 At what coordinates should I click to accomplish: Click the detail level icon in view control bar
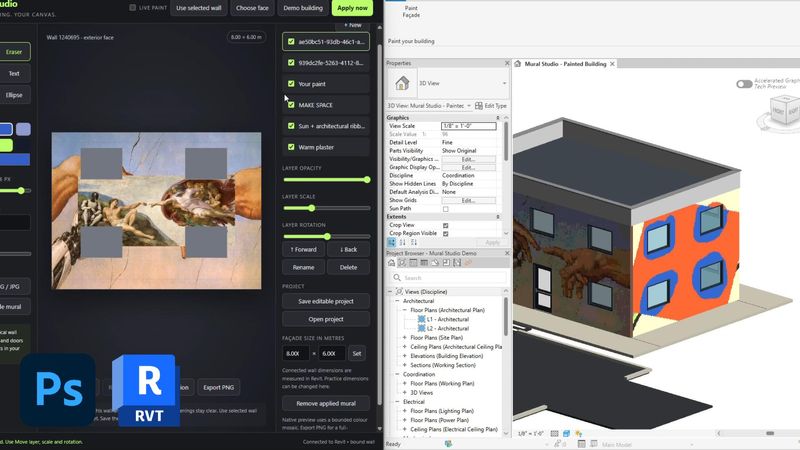[x=555, y=434]
